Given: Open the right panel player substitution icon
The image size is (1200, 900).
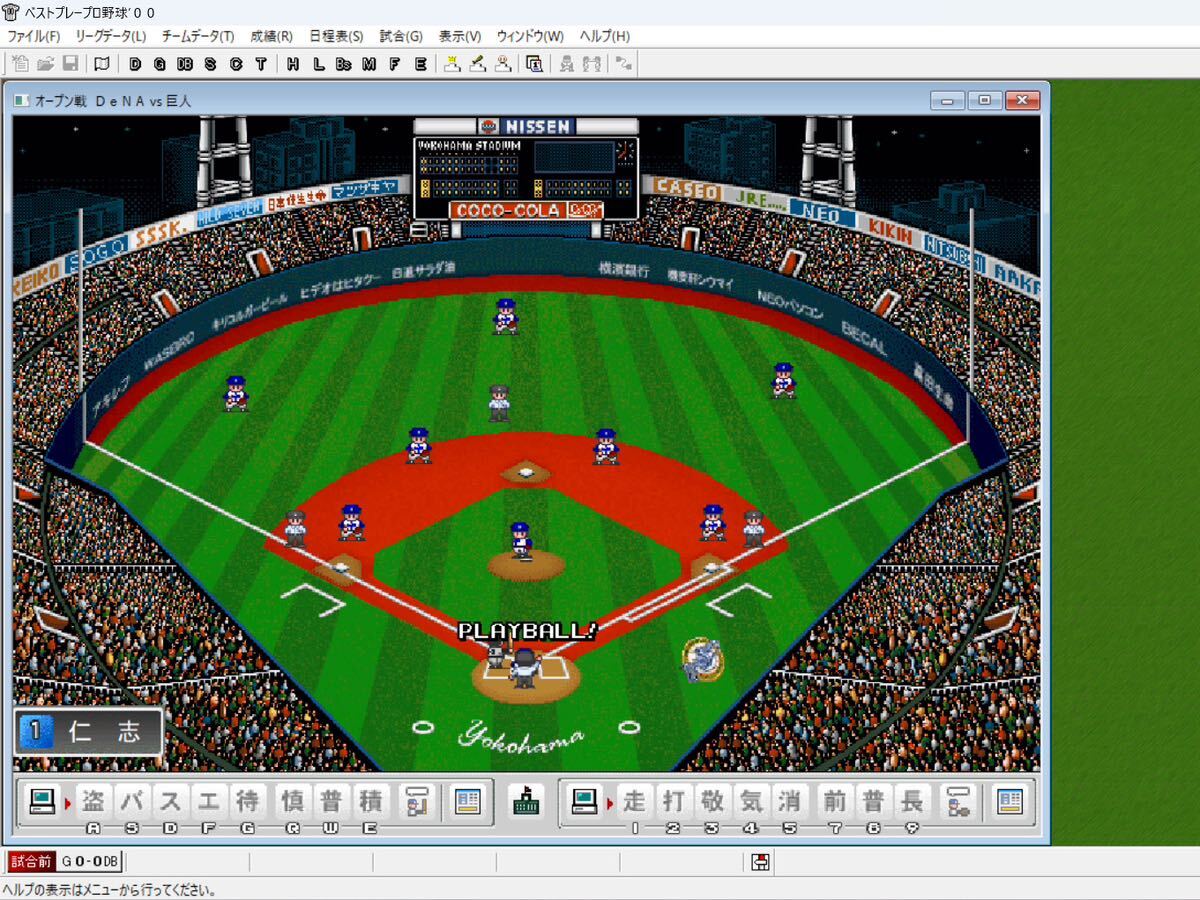Looking at the screenshot, I should coord(957,801).
